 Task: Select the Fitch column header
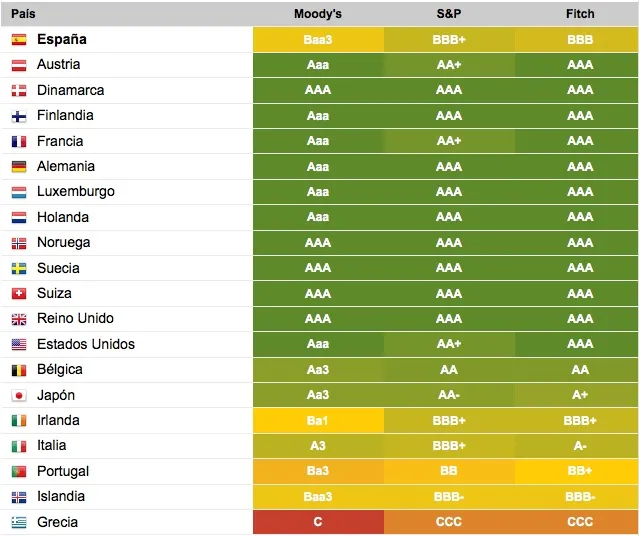(580, 14)
